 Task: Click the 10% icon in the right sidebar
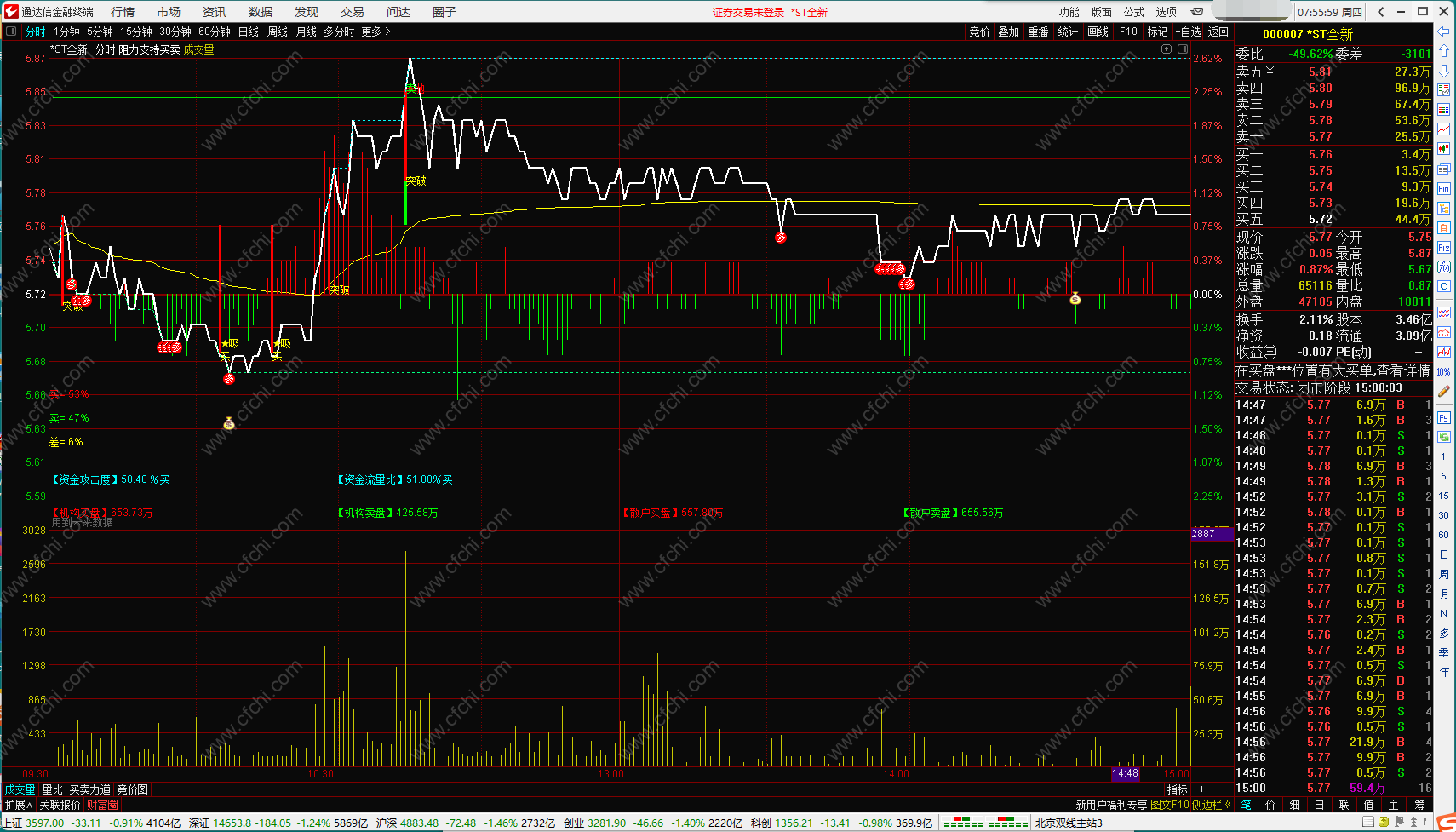(x=1443, y=372)
